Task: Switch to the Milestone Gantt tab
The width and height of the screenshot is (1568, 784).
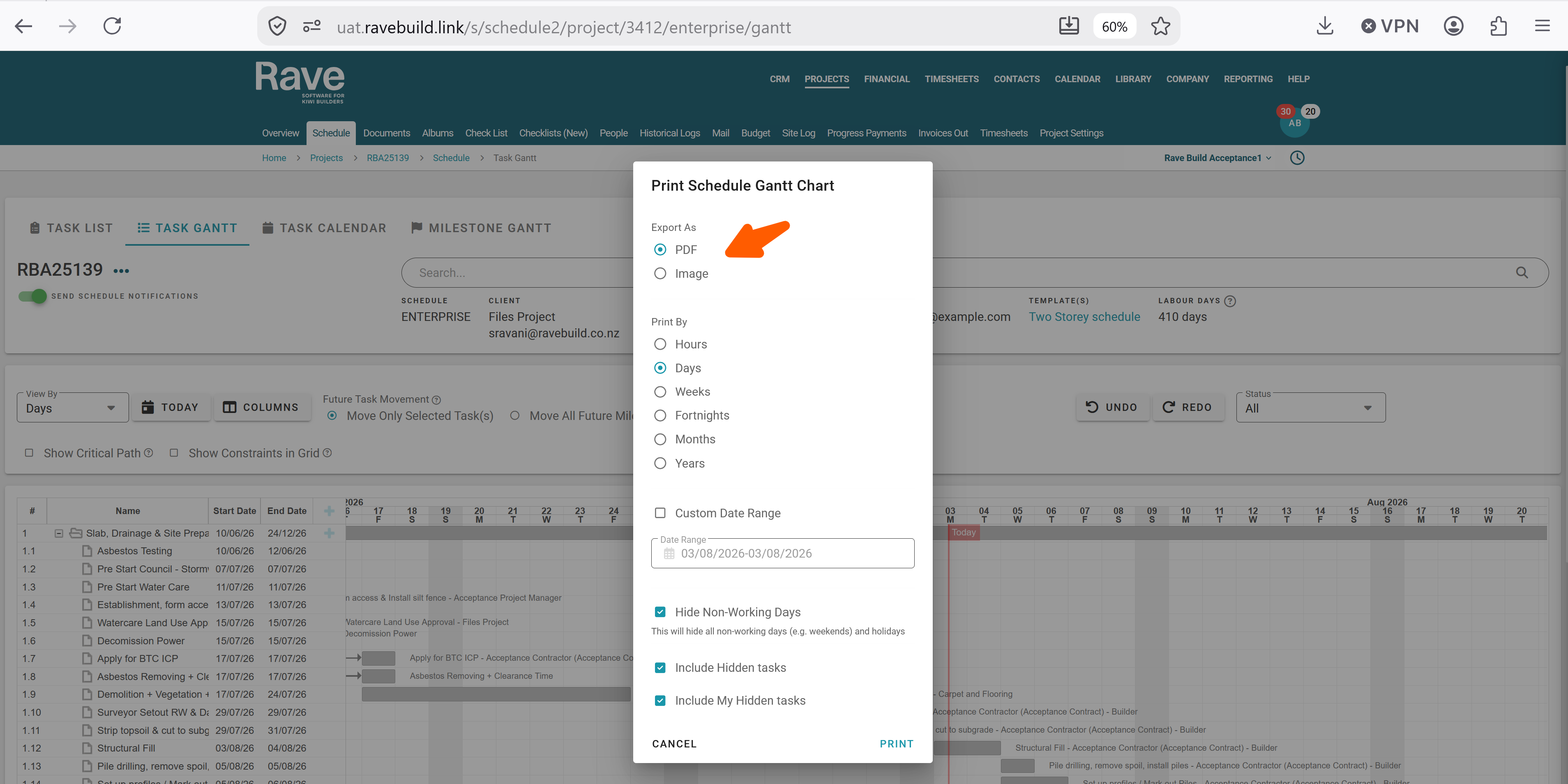Action: point(481,228)
